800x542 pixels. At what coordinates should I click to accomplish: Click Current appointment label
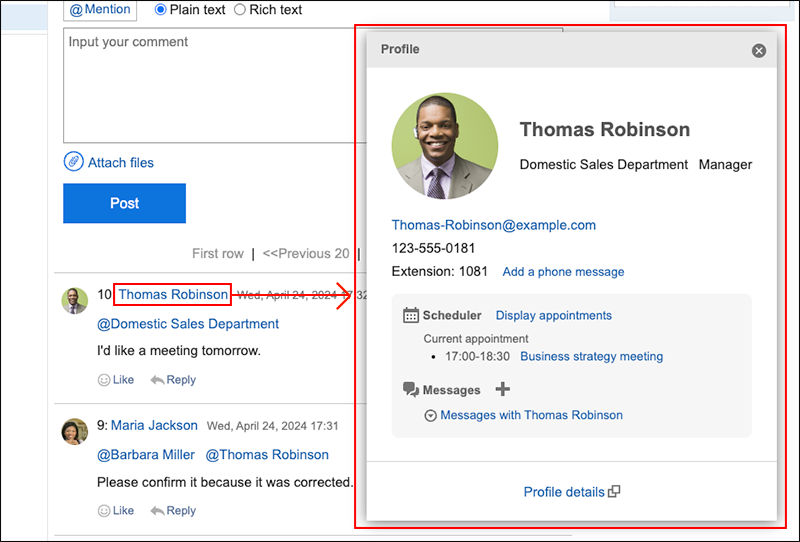point(476,339)
